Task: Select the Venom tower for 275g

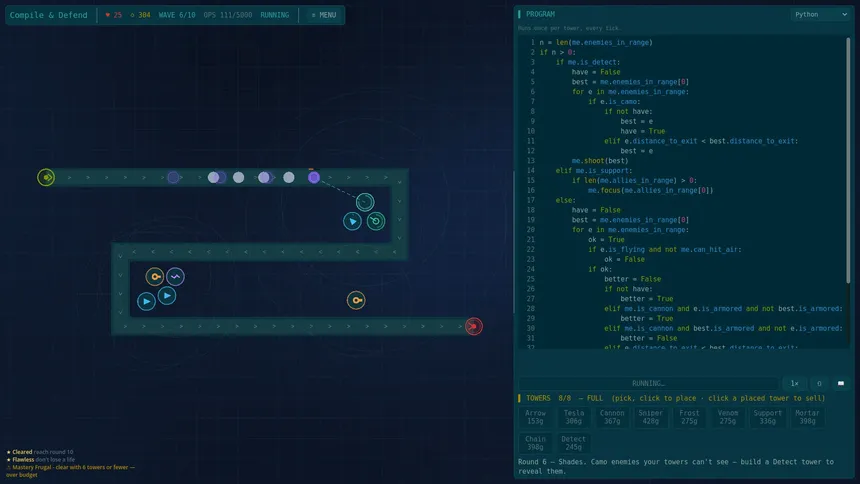Action: 728,417
